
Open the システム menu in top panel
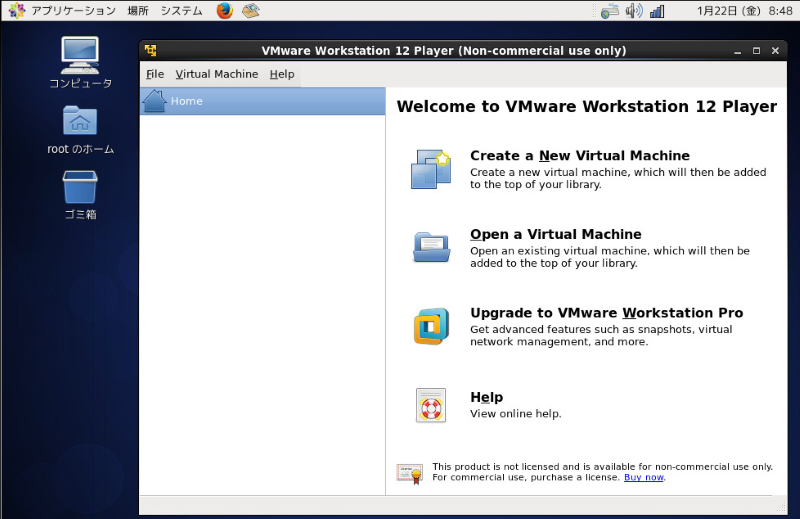182,11
